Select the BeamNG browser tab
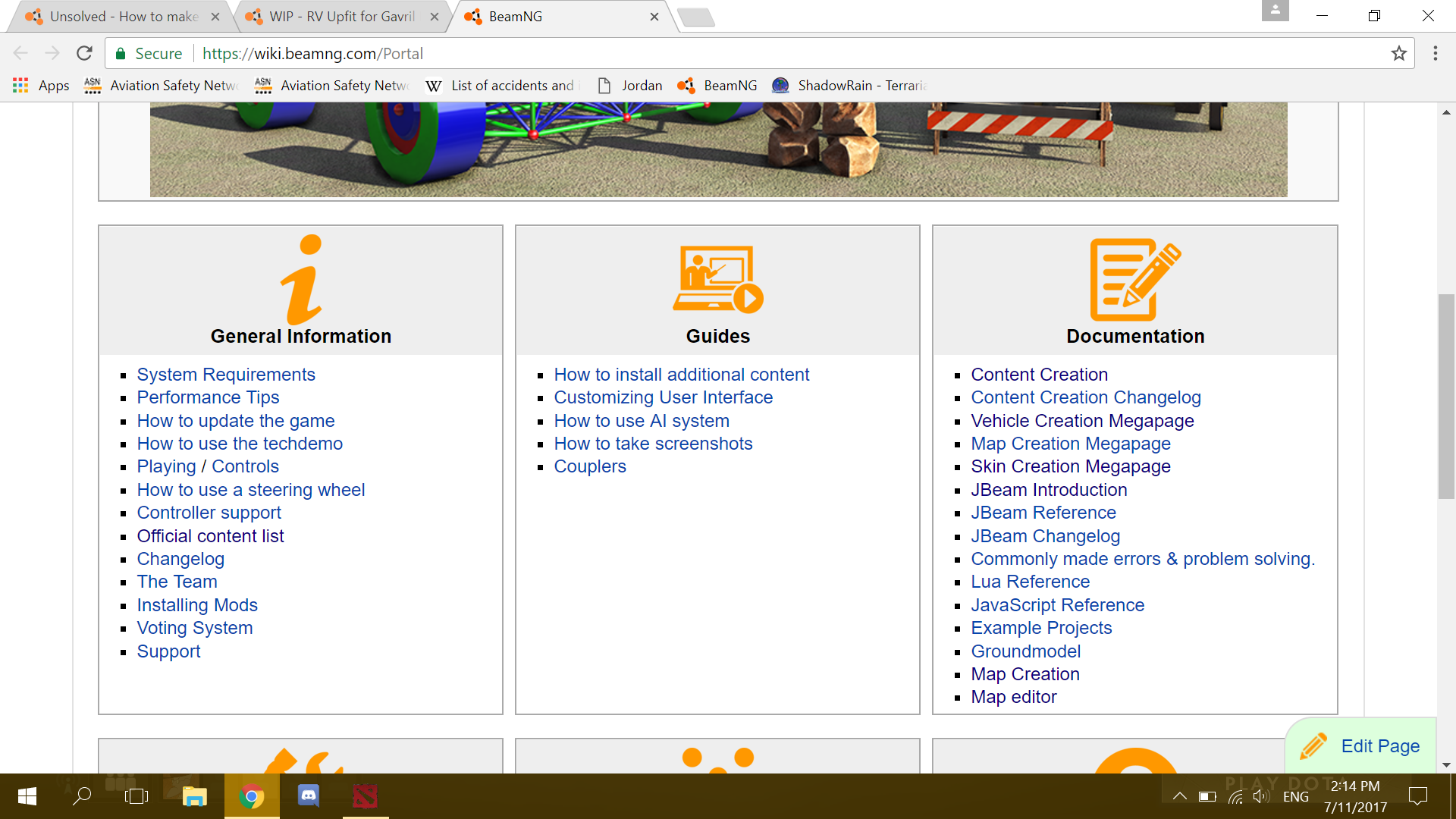1456x819 pixels. [x=561, y=17]
